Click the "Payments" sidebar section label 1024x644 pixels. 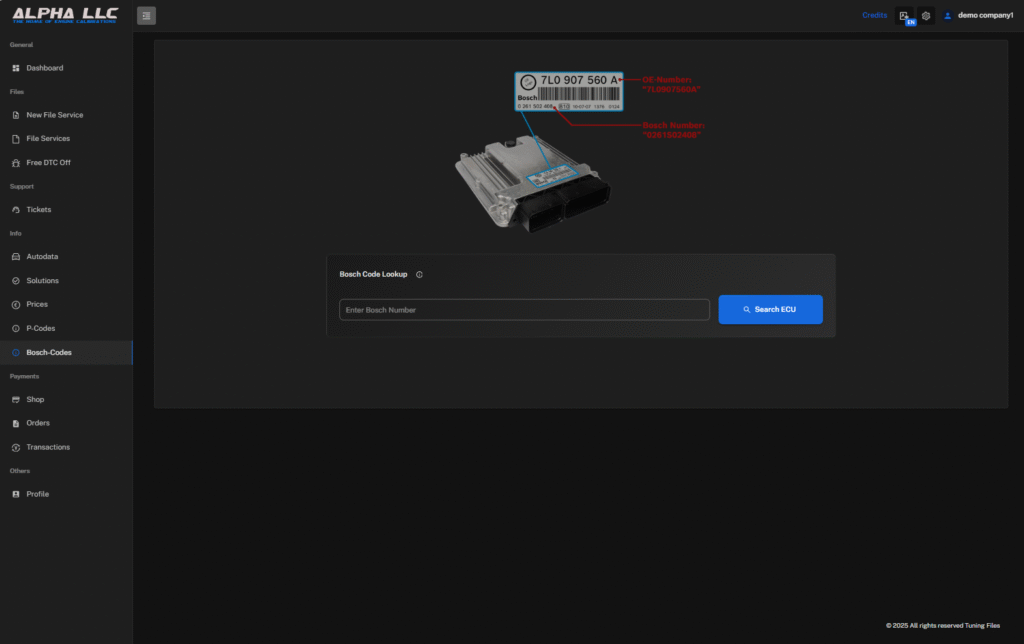[24, 377]
